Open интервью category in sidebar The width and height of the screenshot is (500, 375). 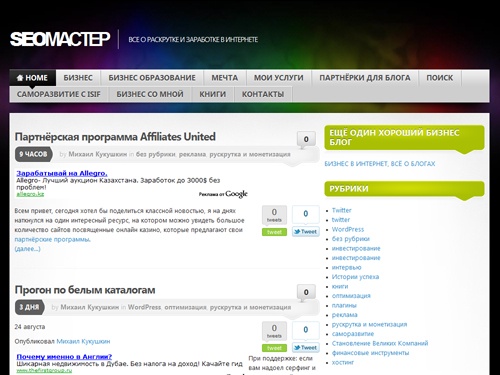click(x=346, y=267)
